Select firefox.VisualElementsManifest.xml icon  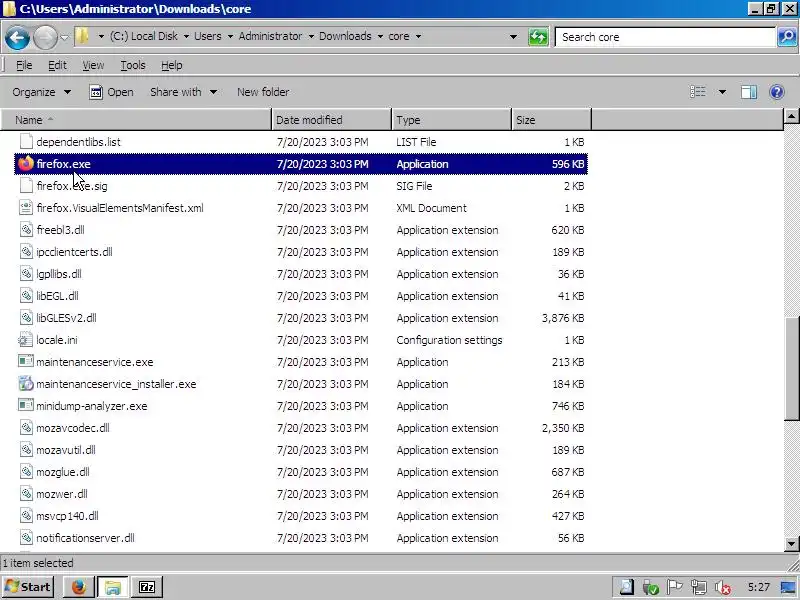click(26, 208)
